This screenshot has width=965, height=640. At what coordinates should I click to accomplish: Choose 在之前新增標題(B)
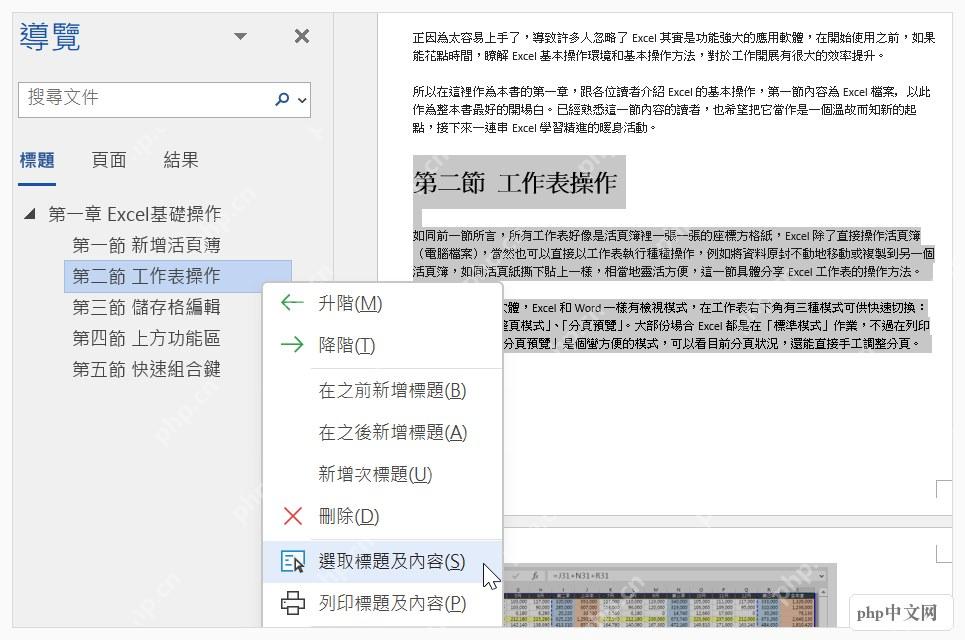382,390
